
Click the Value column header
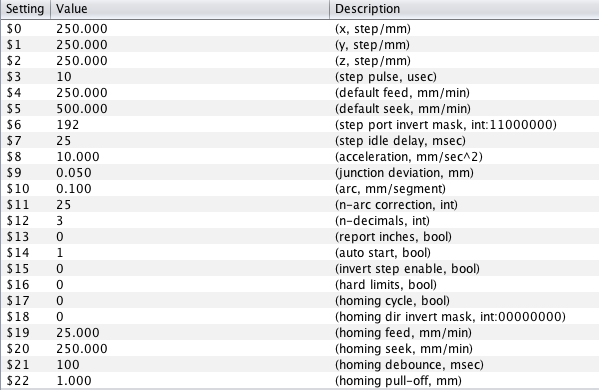[x=190, y=9]
